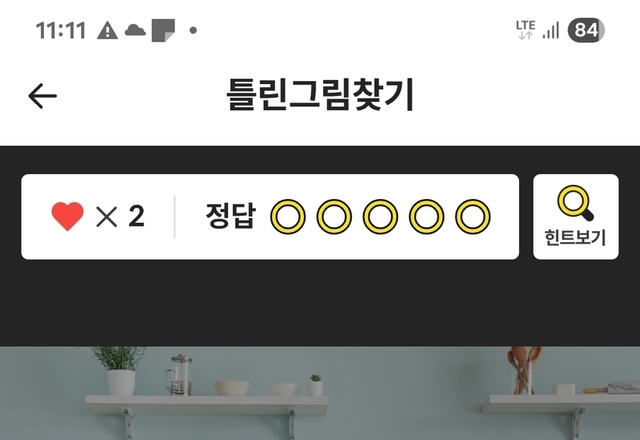Click the 힌트보기 button label
The width and height of the screenshot is (640, 440).
(x=576, y=238)
